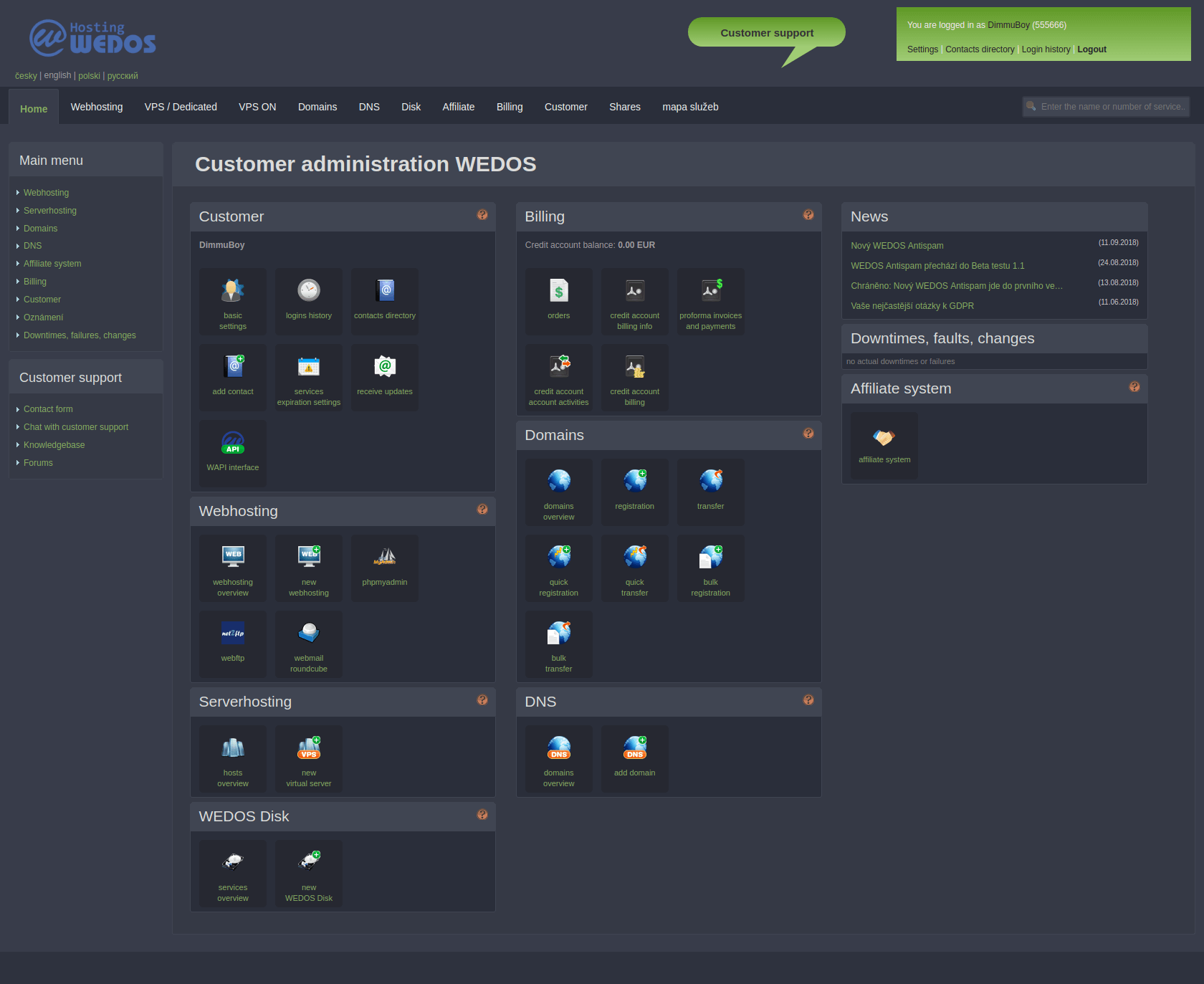Open the Disk navigation tab
The height and width of the screenshot is (984, 1204).
(x=411, y=107)
